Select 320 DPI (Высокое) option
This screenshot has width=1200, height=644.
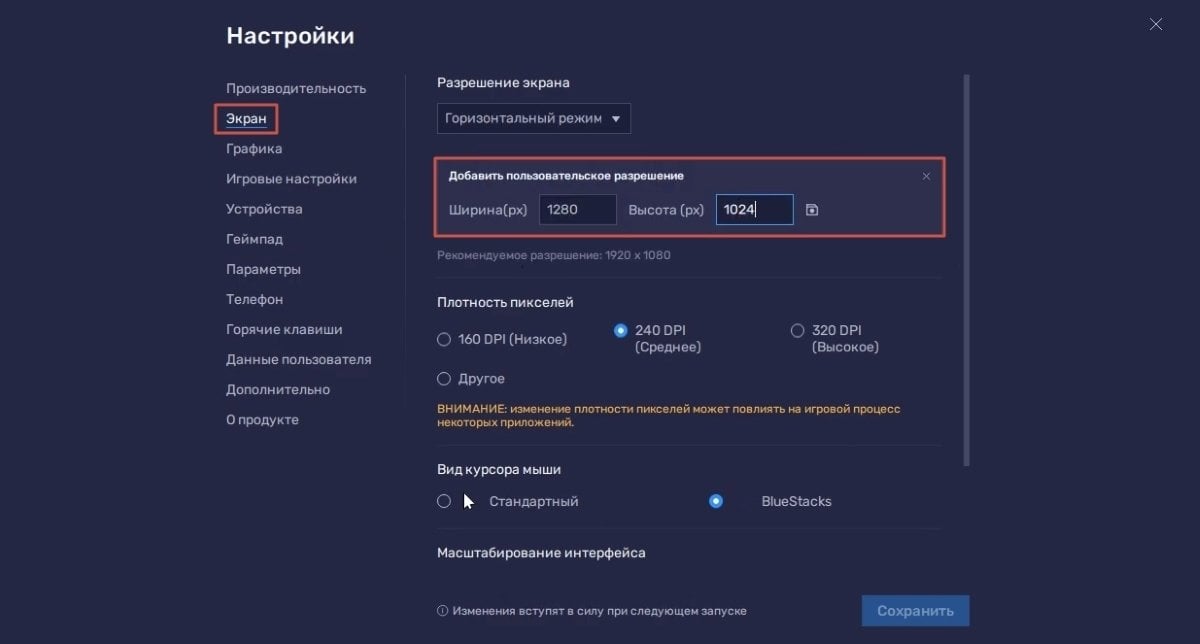point(797,331)
